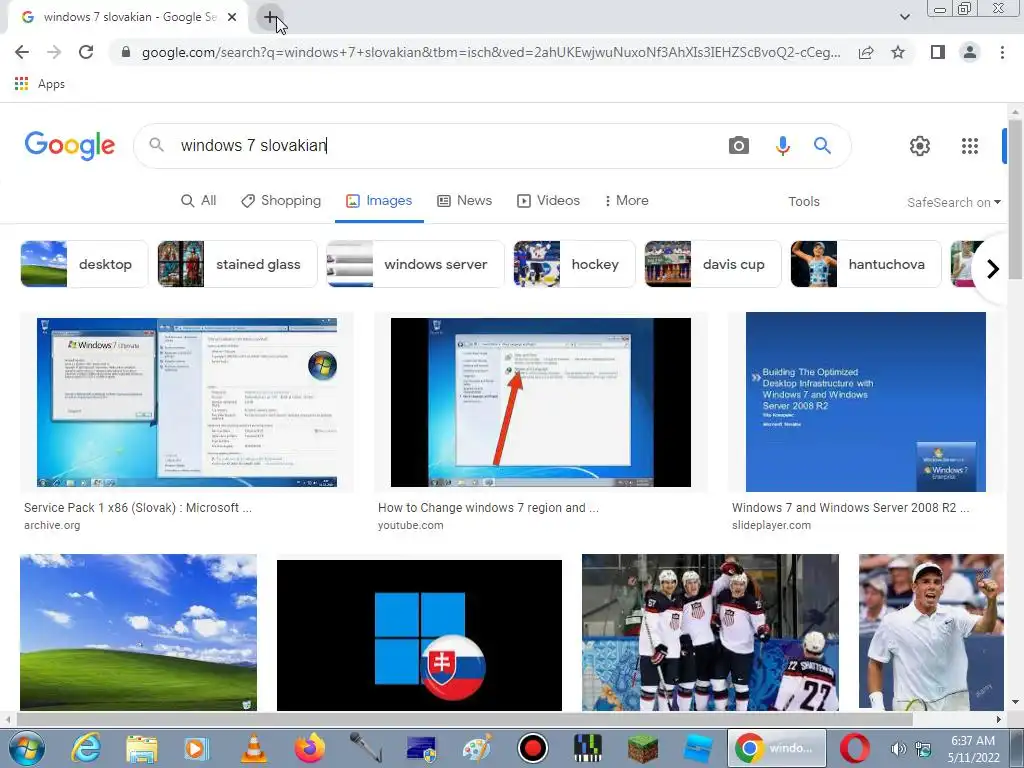The height and width of the screenshot is (768, 1024).
Task: Visit slideplayer.com source link
Action: coord(771,525)
